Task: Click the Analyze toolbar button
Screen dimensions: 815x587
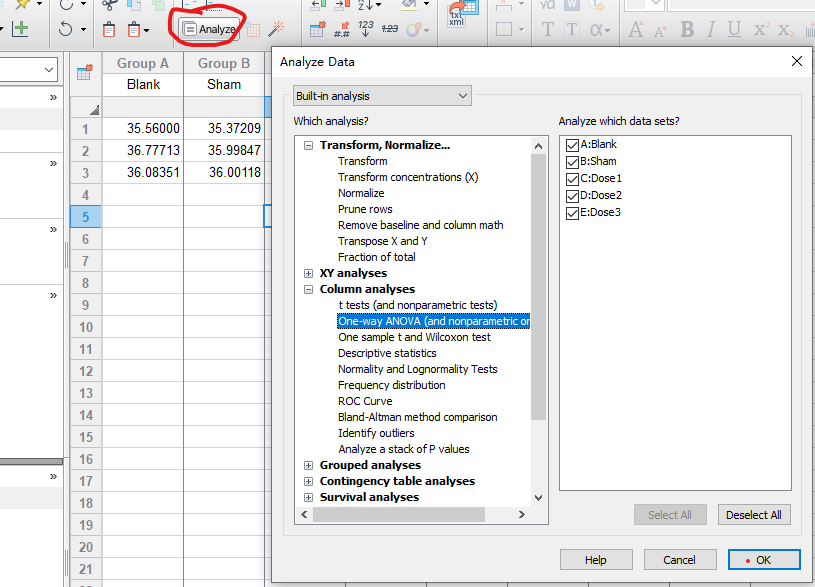Action: click(209, 29)
